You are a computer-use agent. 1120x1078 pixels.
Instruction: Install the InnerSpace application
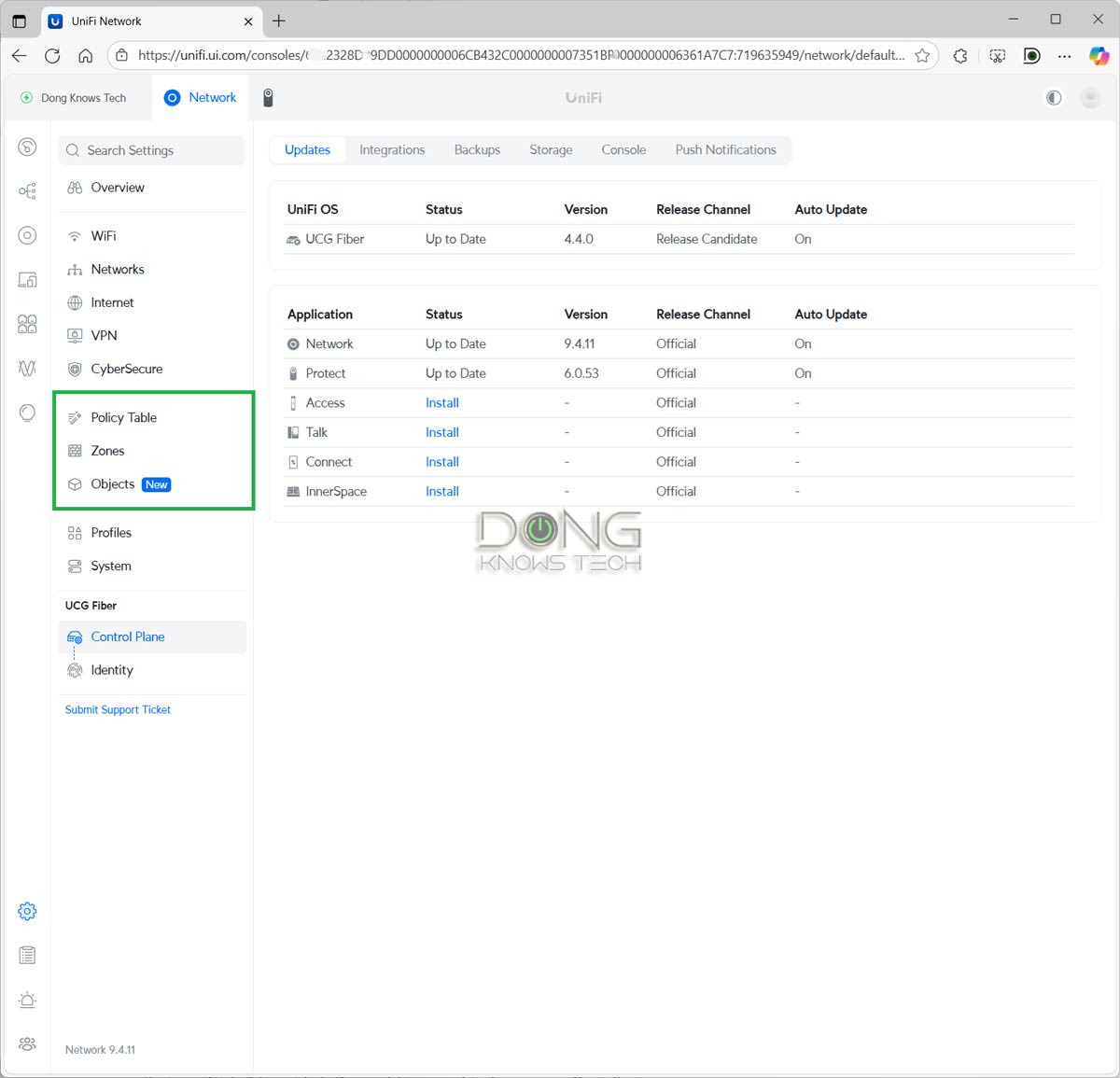click(442, 492)
